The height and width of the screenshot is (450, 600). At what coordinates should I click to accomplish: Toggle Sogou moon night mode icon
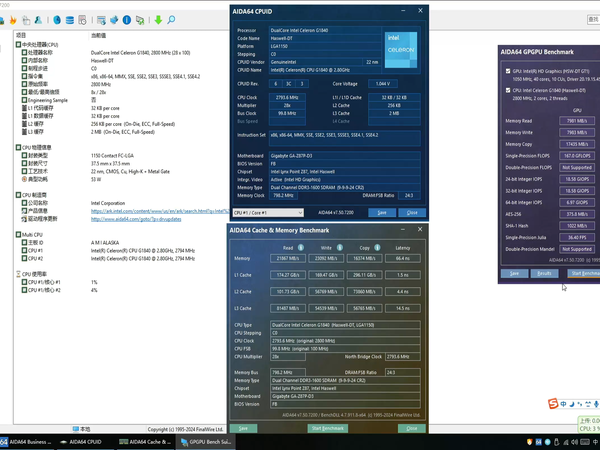[572, 404]
